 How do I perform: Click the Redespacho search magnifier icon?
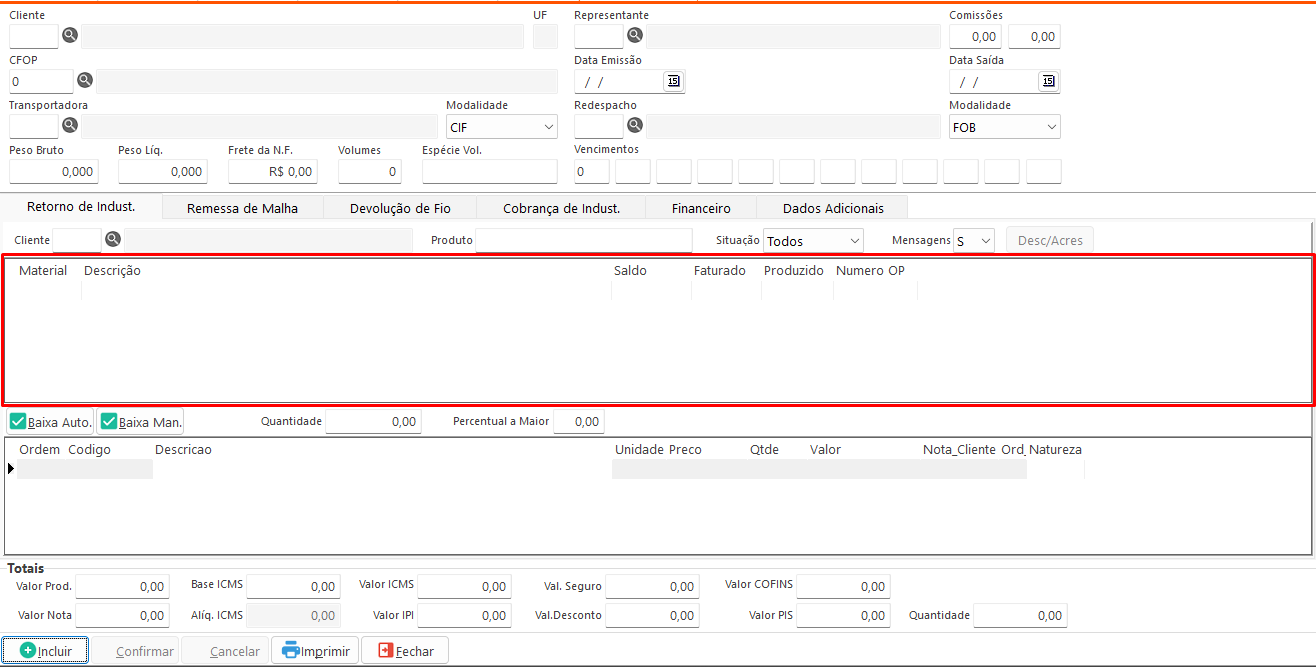click(x=635, y=125)
